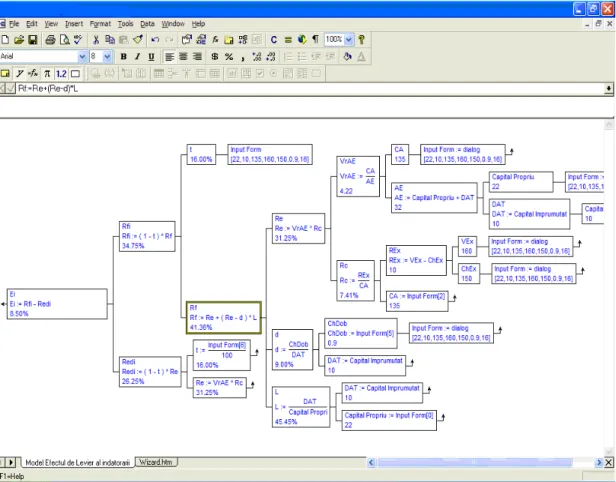Click the yellow note icon in third toolbar
Viewport: 616px width, 482px height.
pos(5,73)
